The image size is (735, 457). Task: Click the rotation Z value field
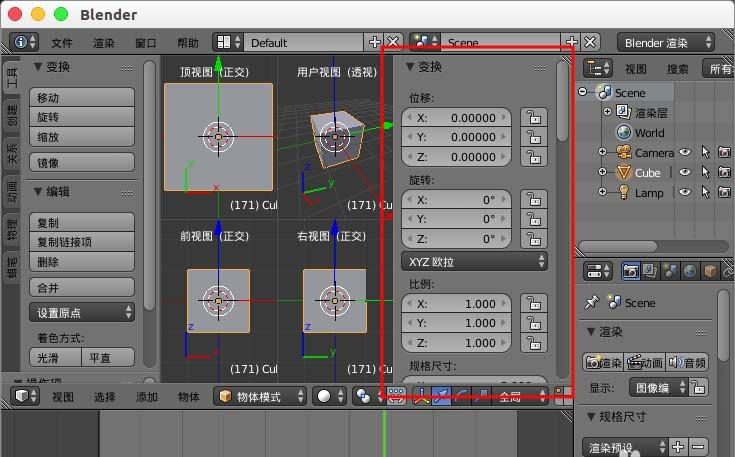click(x=456, y=239)
